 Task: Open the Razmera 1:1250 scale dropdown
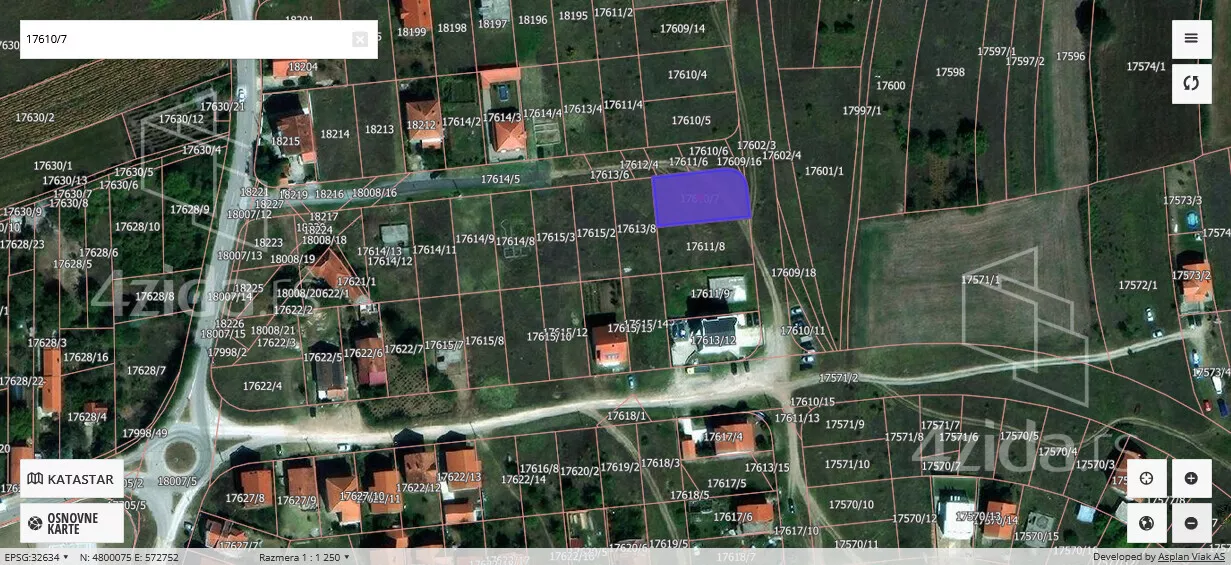[304, 557]
